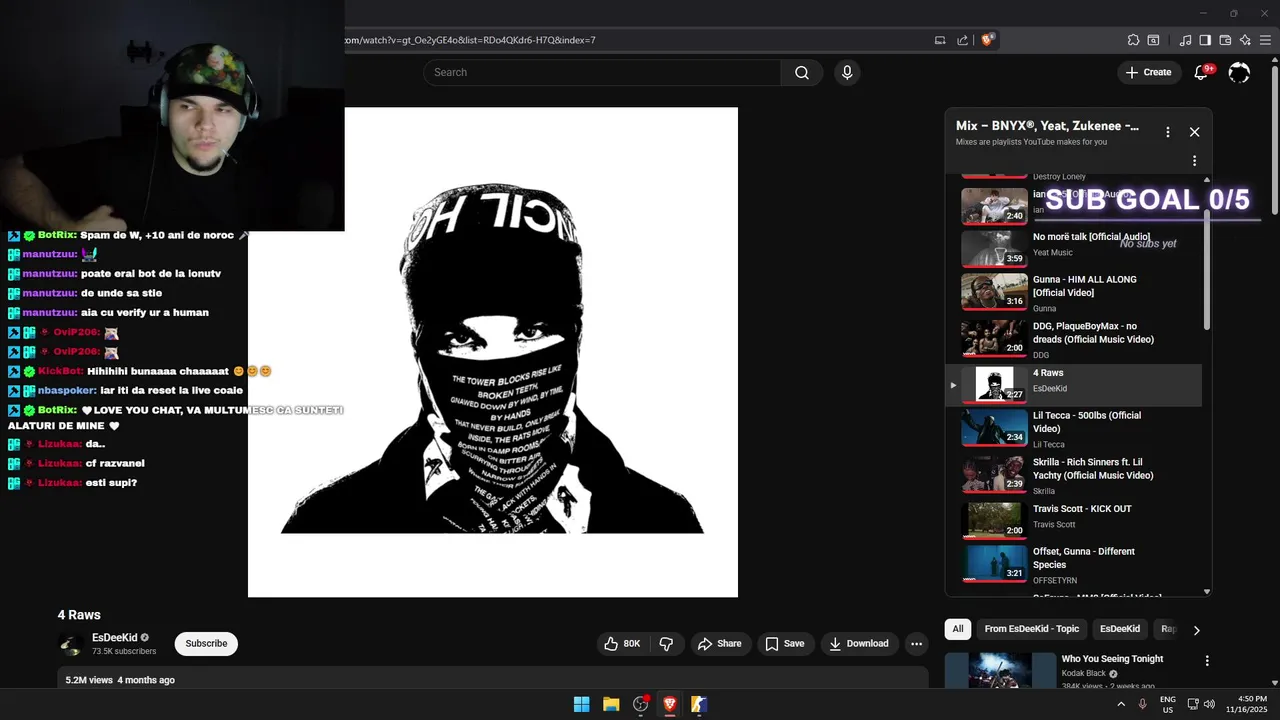Show hidden tray icons chevron
The width and height of the screenshot is (1280, 720).
[1120, 704]
